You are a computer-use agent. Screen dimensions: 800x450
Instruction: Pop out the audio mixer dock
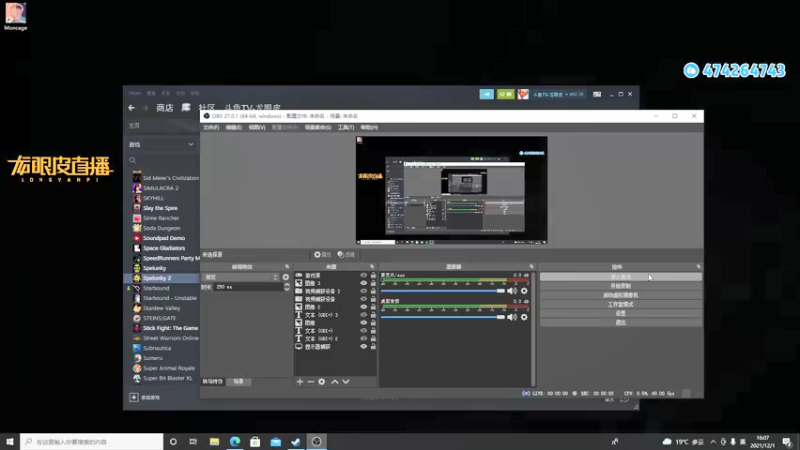coord(532,267)
